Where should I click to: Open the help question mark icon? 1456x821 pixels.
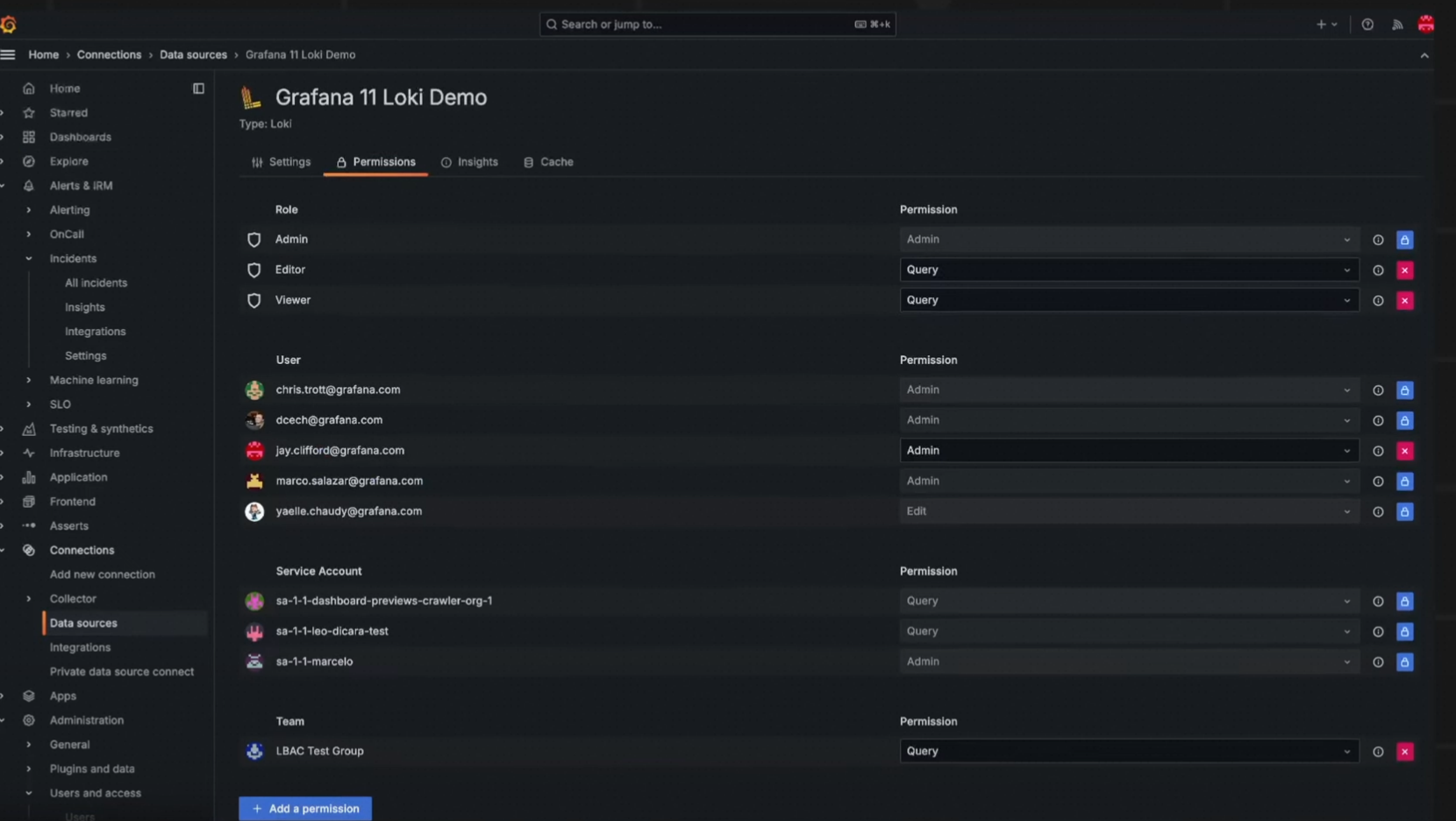1367,25
